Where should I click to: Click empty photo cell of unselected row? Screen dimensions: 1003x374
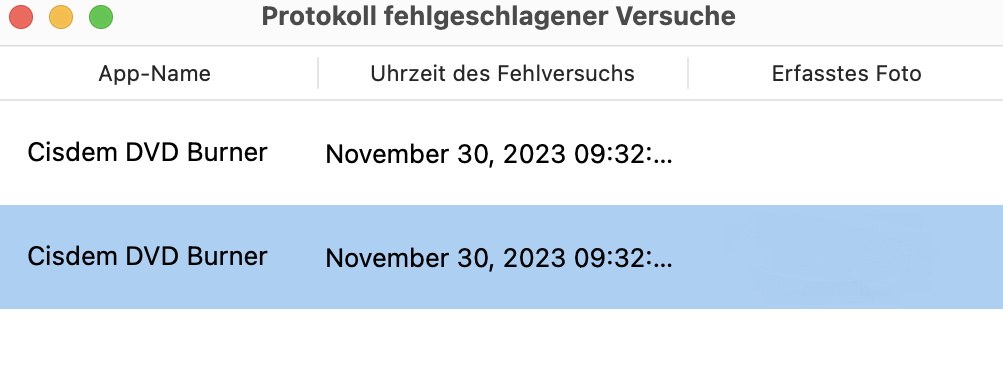pyautogui.click(x=846, y=153)
